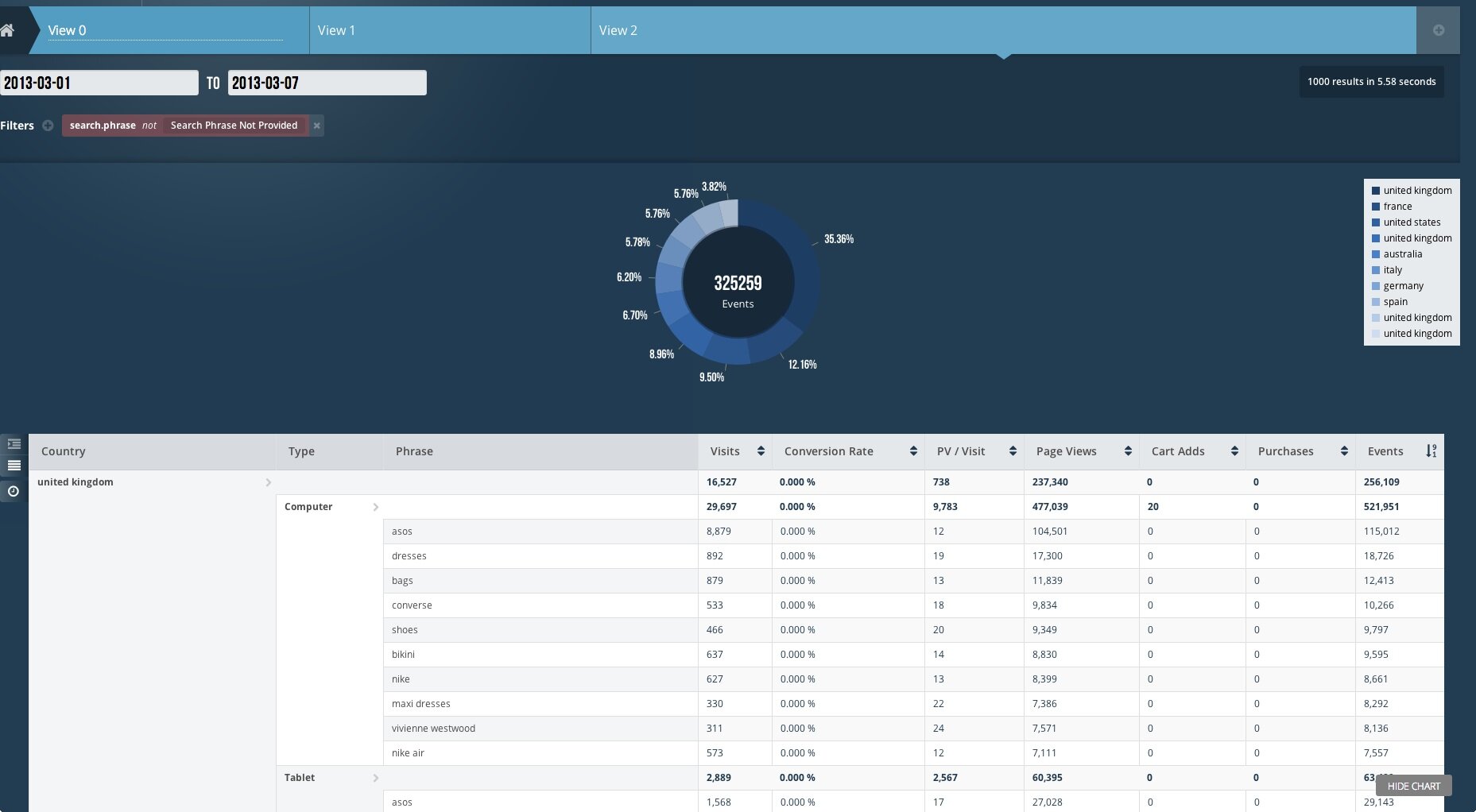Sort by Cart Adds column arrows
Viewport: 1476px width, 812px height.
pyautogui.click(x=1234, y=451)
